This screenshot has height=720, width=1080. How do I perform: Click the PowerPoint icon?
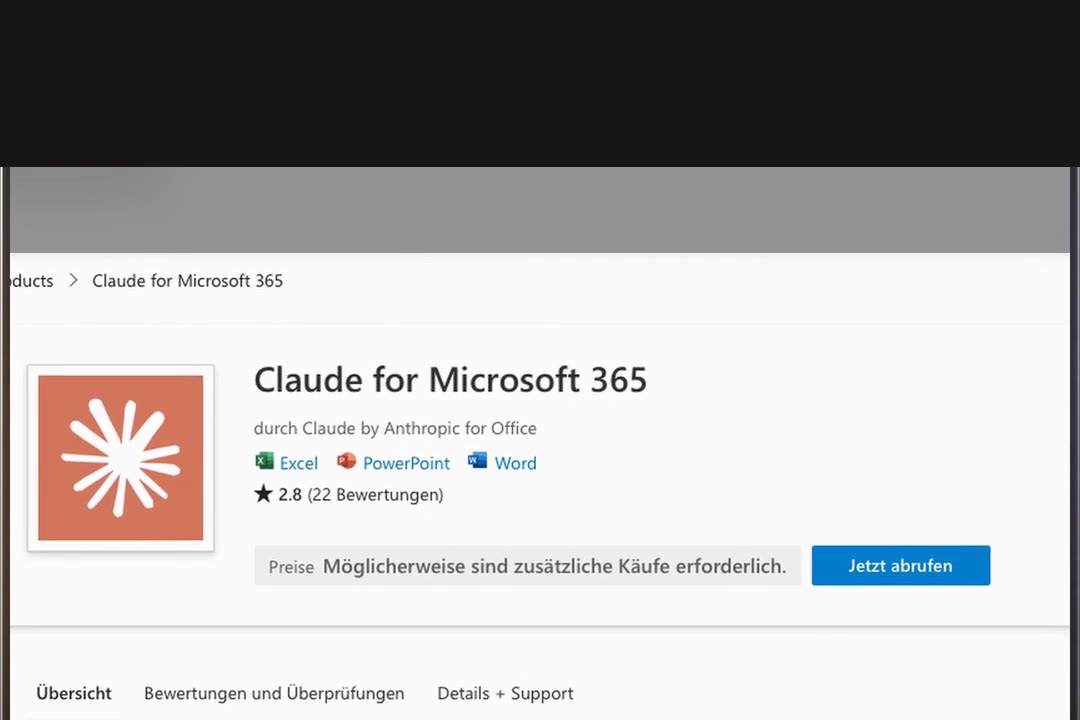tap(346, 461)
